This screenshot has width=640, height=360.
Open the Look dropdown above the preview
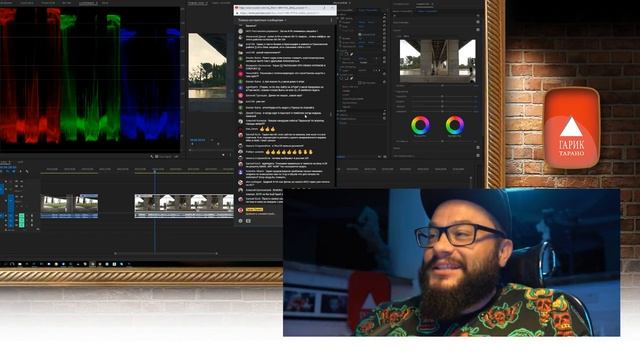pos(408,36)
